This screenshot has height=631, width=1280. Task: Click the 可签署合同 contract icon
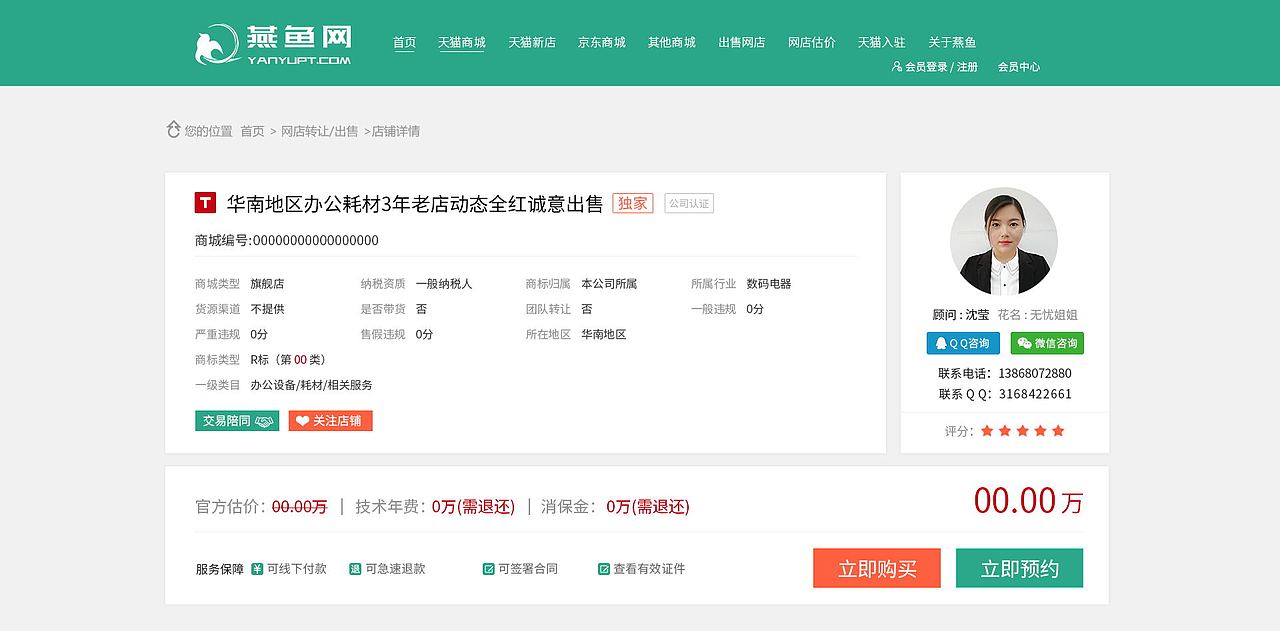point(487,568)
